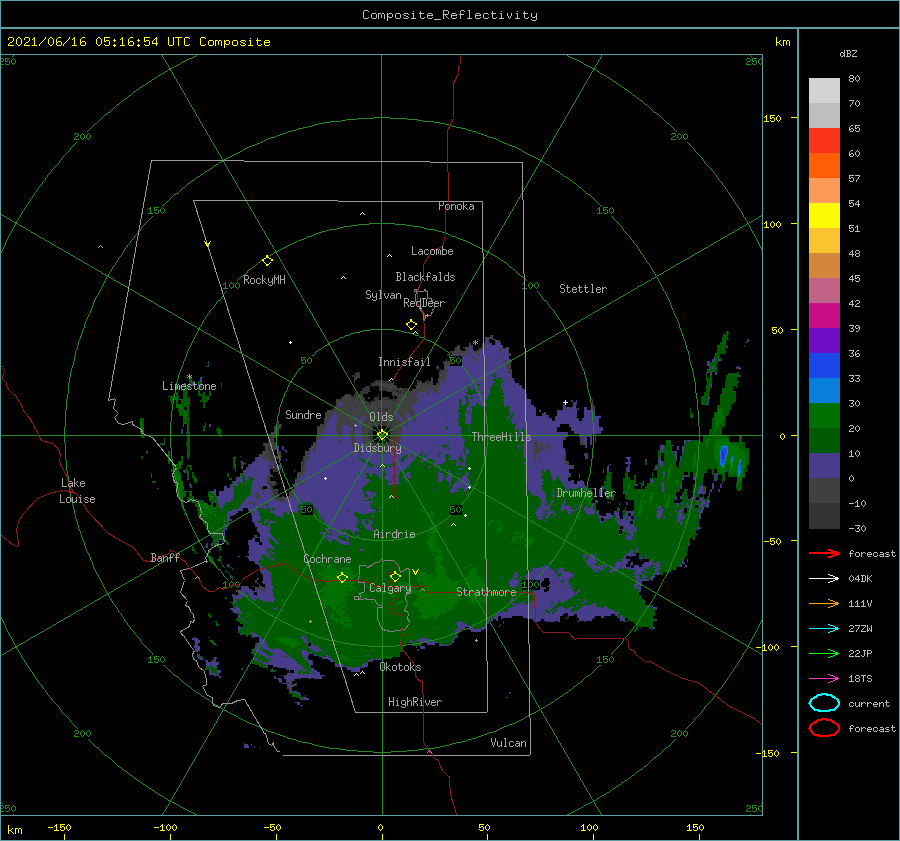Click the Lacombe city label

tap(432, 251)
